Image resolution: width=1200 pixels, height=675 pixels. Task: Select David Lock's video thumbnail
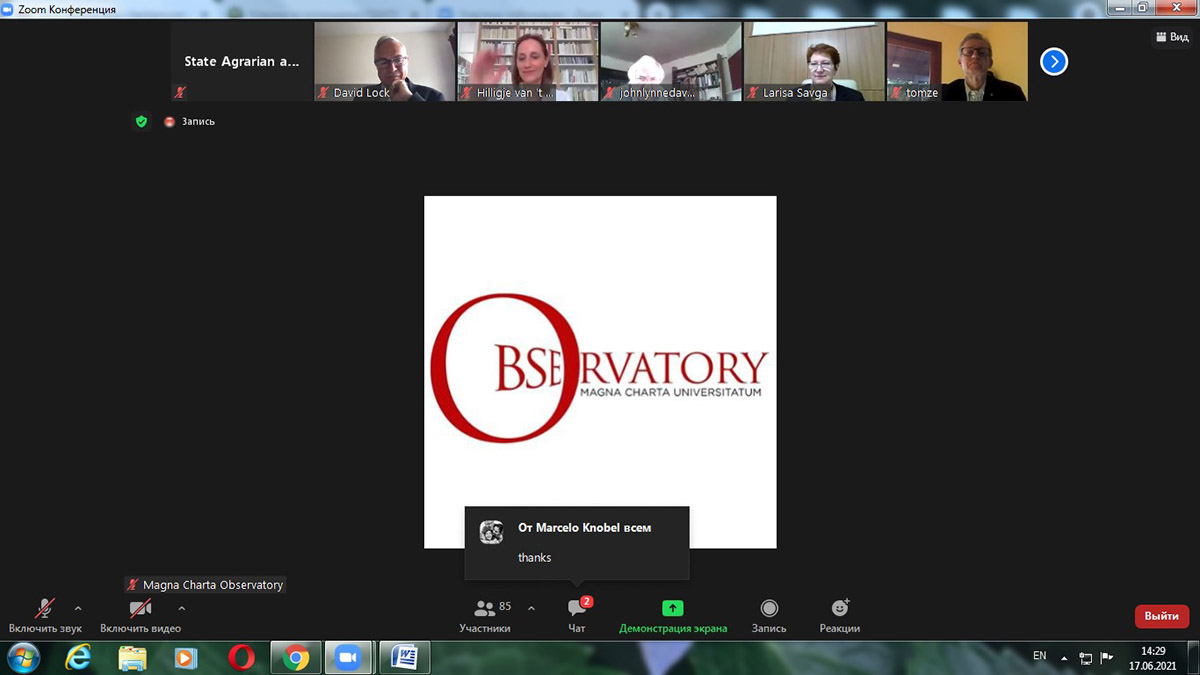(385, 62)
